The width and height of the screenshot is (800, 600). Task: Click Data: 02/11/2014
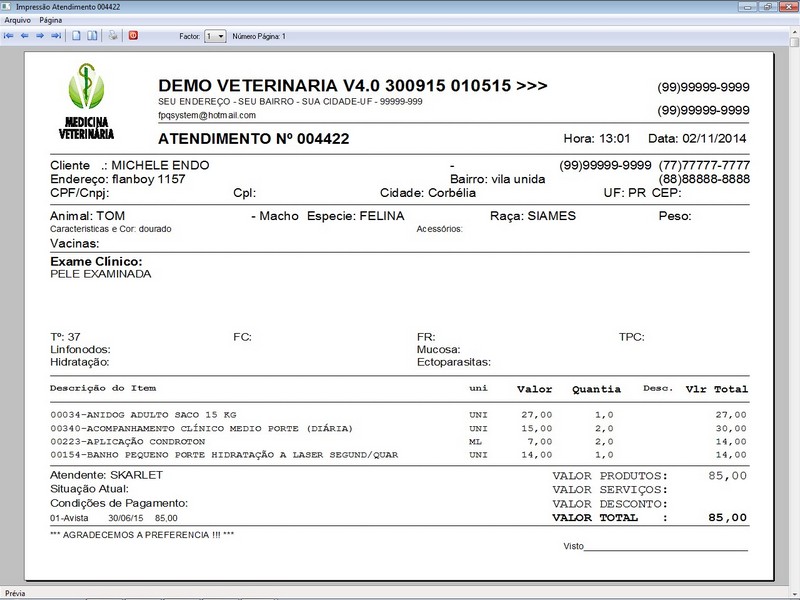[697, 138]
